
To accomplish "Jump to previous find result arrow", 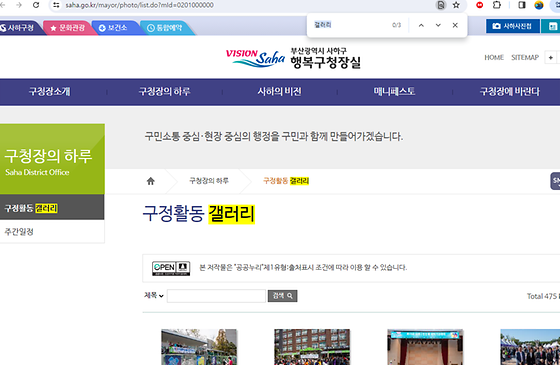I will (x=421, y=25).
